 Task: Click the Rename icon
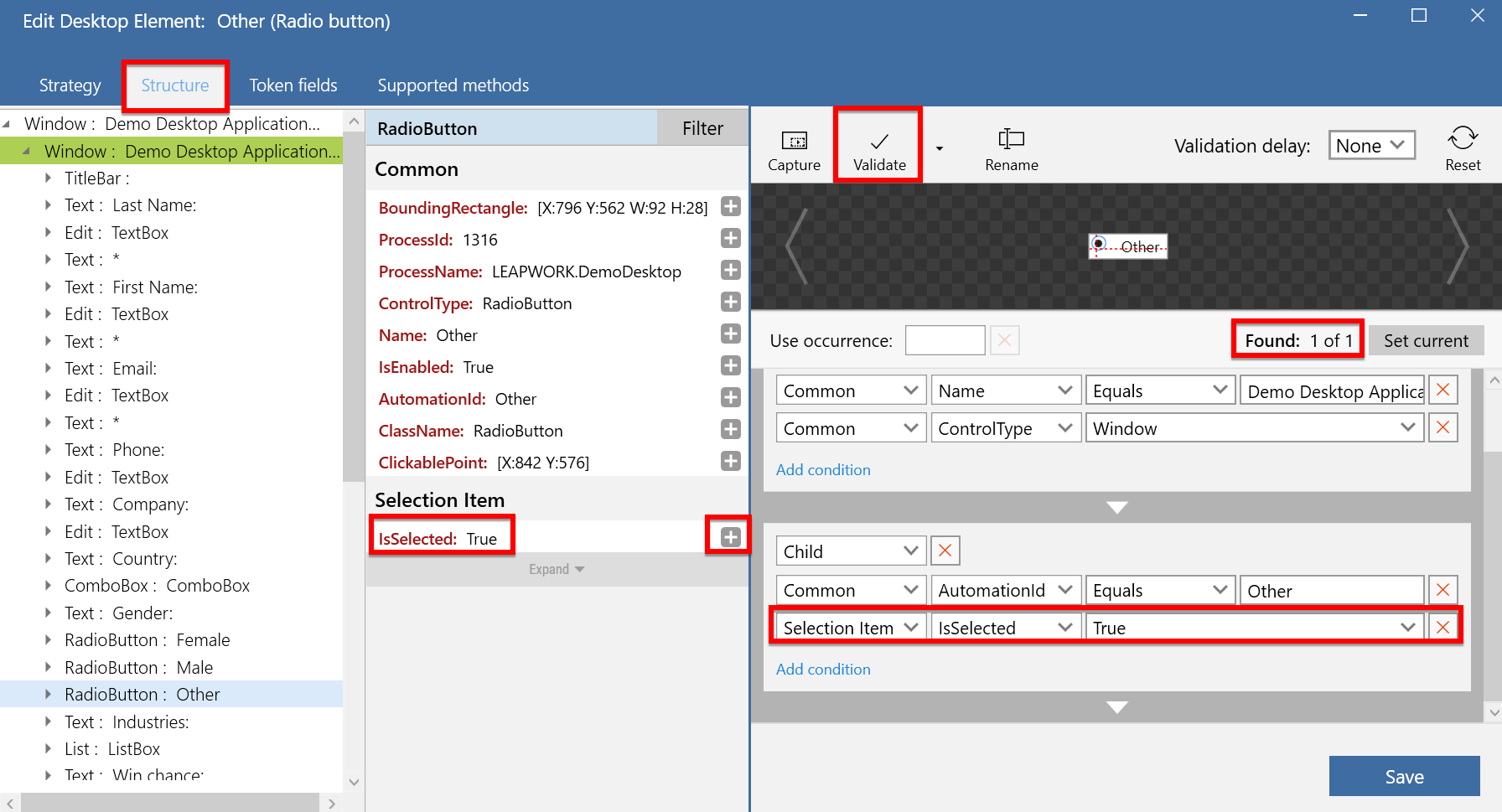(1011, 139)
